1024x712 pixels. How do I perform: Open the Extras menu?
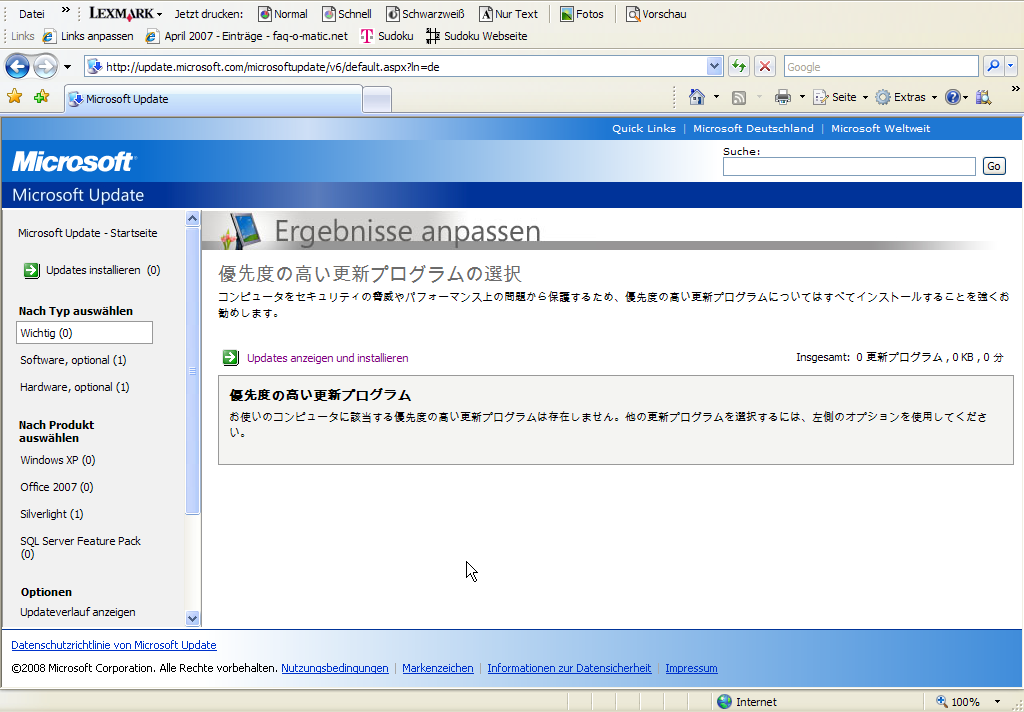pyautogui.click(x=906, y=97)
